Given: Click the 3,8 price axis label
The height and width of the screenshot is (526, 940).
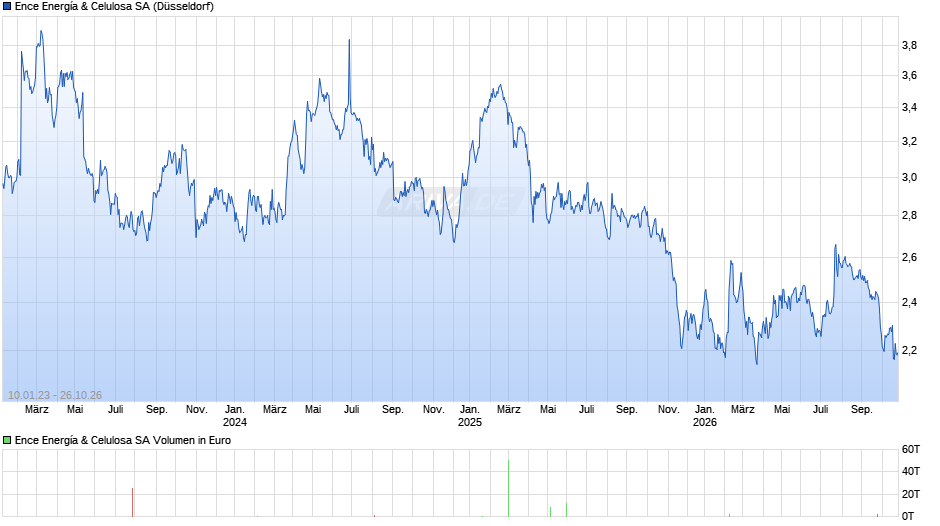Looking at the screenshot, I should click(x=909, y=46).
